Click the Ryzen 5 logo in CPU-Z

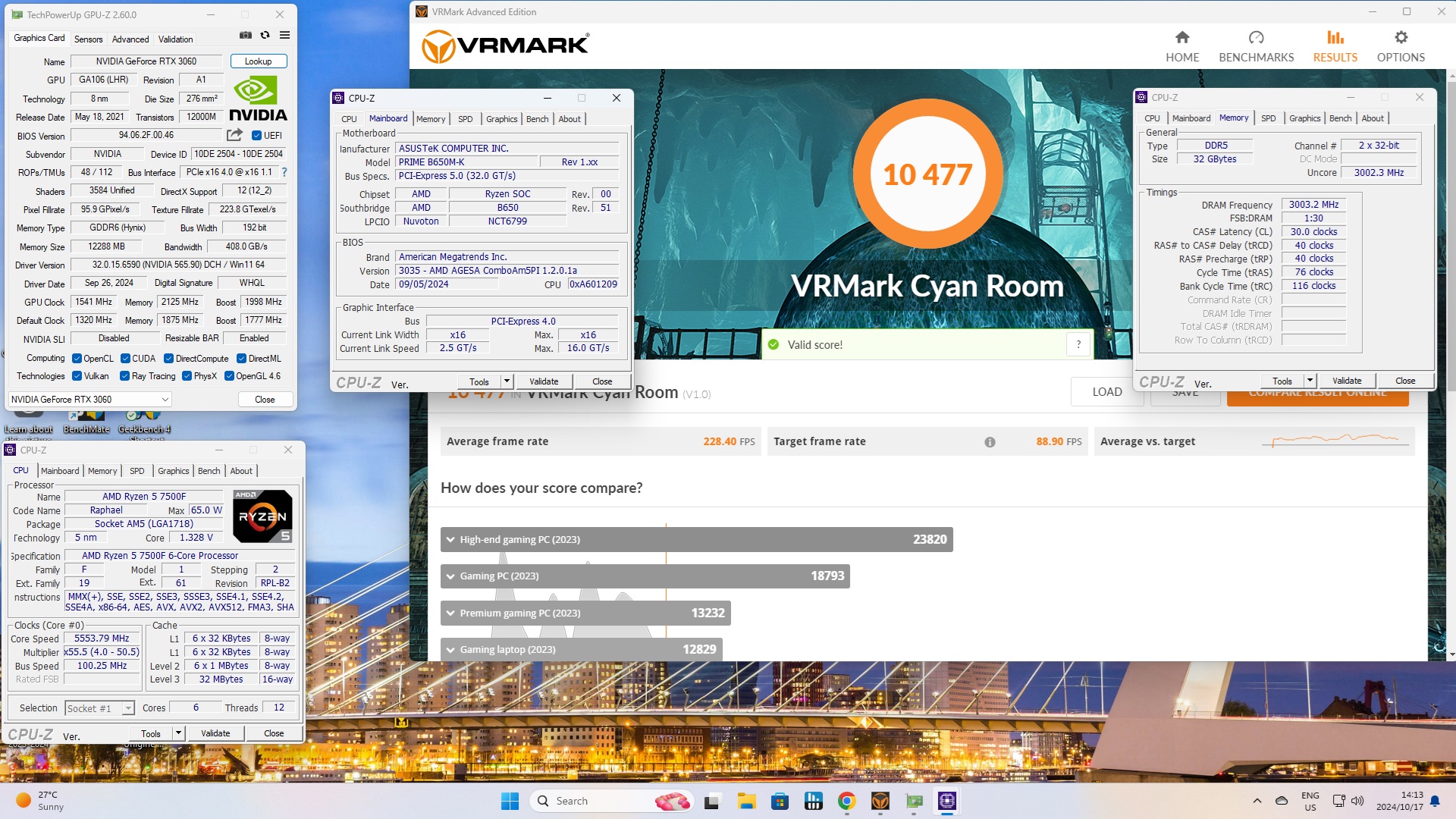pyautogui.click(x=262, y=516)
